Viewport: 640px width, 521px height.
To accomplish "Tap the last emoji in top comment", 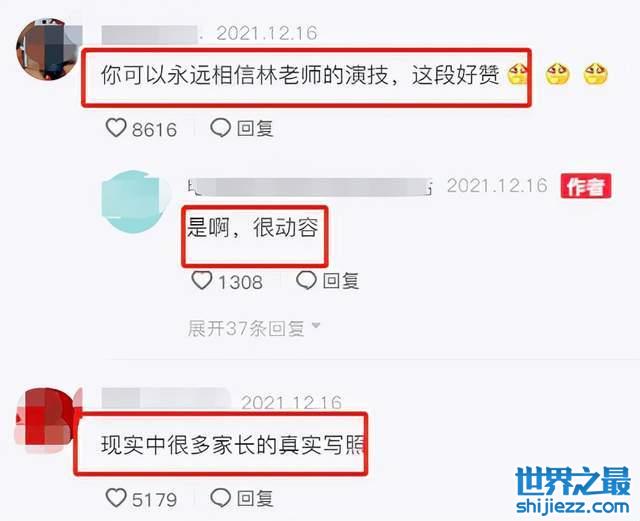I will pyautogui.click(x=596, y=74).
